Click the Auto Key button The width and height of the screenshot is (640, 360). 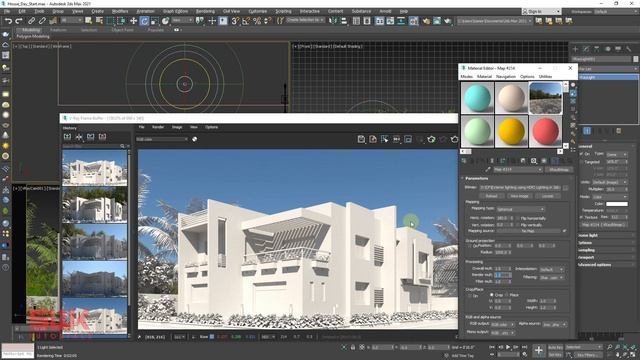tap(555, 347)
